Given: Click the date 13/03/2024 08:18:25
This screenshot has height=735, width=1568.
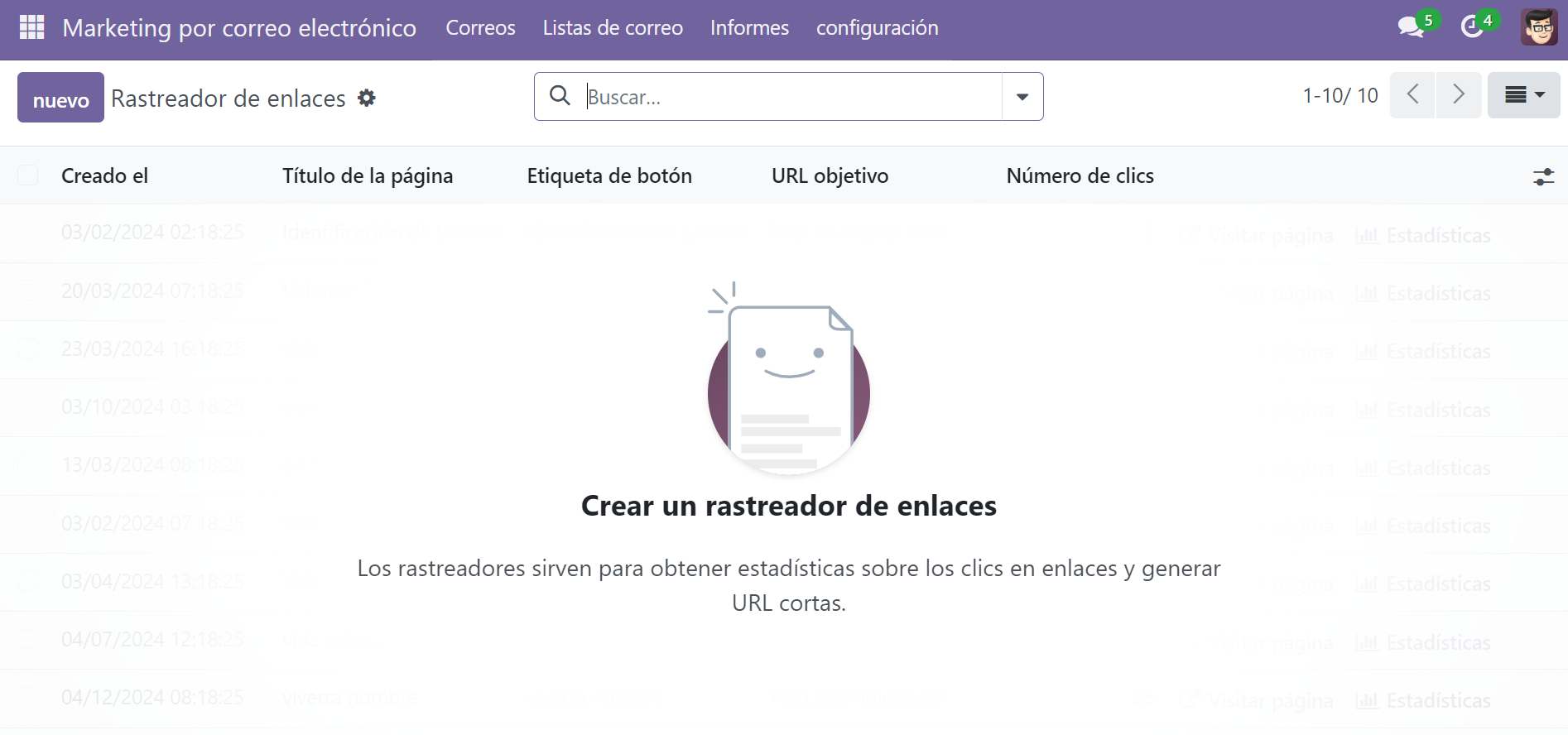Looking at the screenshot, I should [x=152, y=465].
